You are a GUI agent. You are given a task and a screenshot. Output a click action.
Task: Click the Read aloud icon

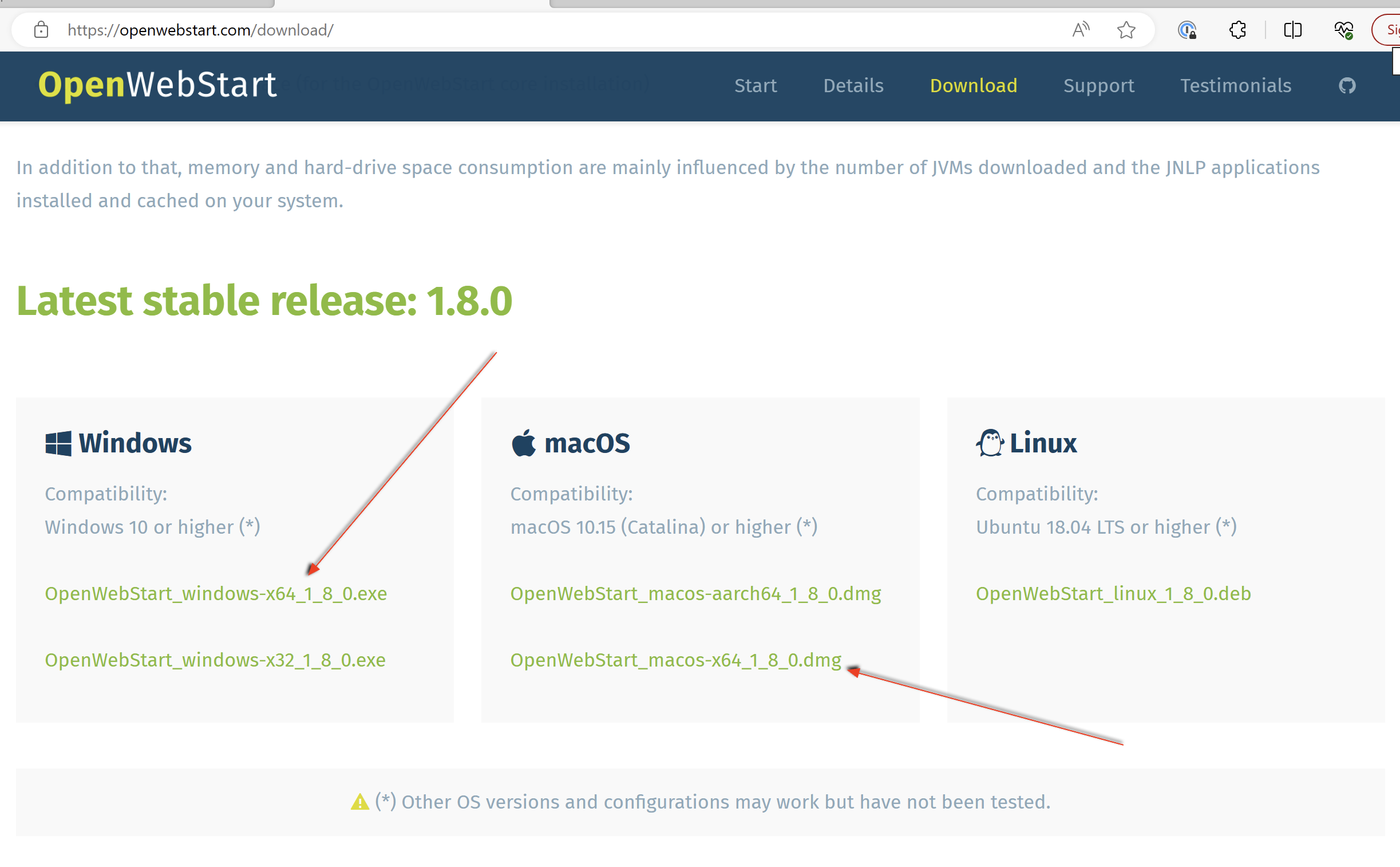tap(1081, 30)
